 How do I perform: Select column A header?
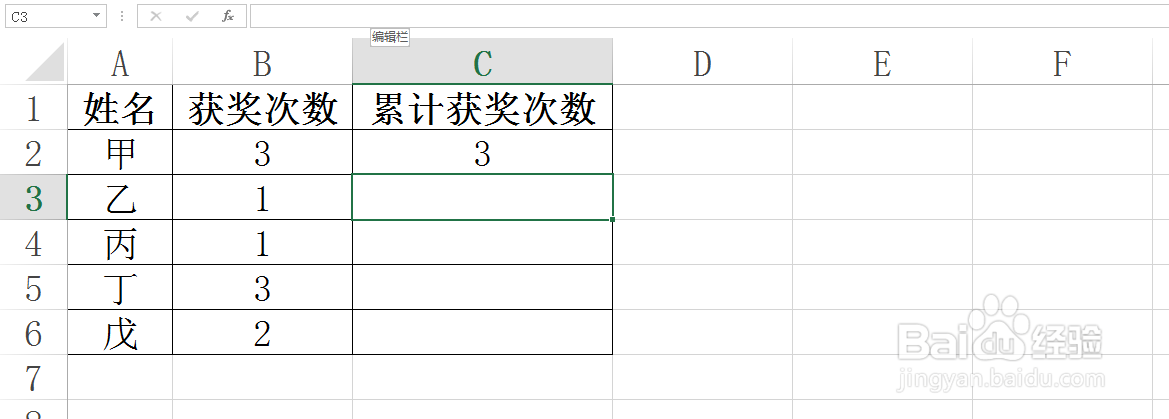click(120, 63)
